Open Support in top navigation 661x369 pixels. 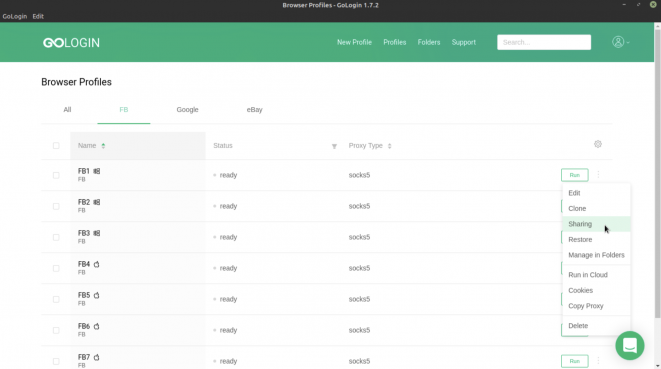(x=464, y=42)
